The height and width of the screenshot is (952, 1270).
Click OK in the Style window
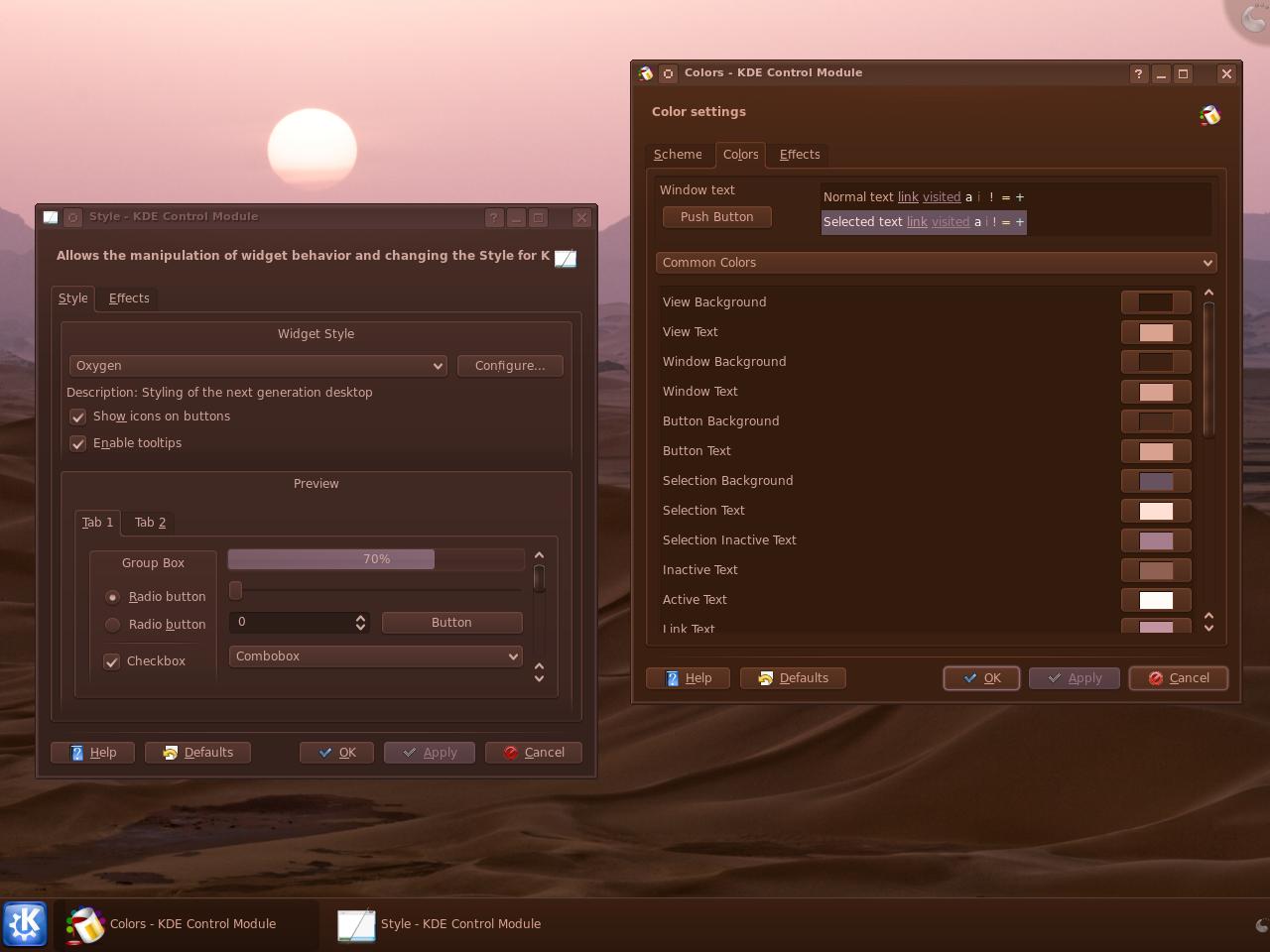336,753
